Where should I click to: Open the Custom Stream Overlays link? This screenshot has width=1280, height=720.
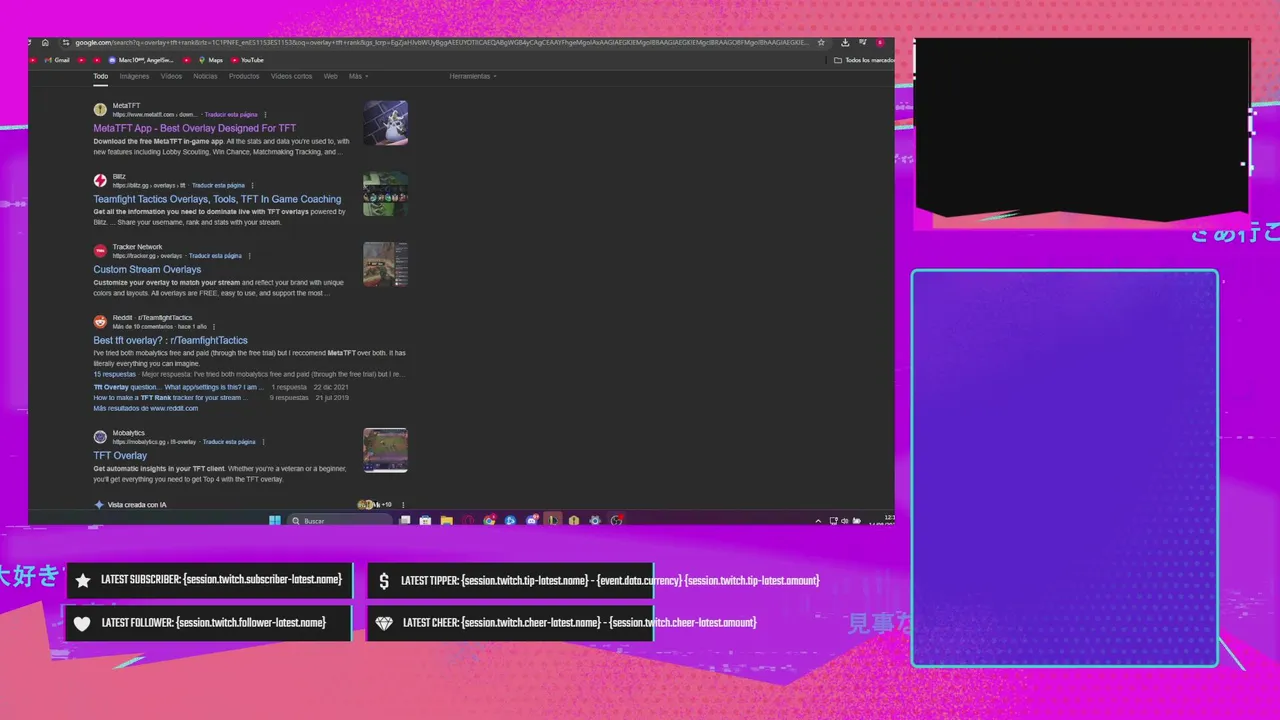(x=147, y=269)
